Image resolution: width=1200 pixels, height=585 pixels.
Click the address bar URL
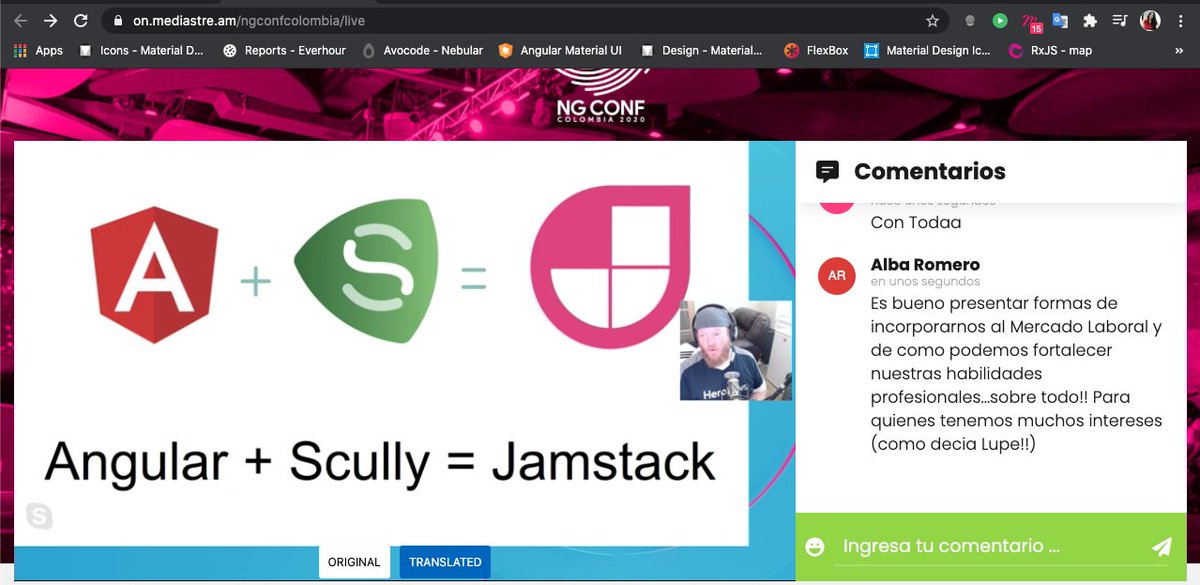[249, 20]
